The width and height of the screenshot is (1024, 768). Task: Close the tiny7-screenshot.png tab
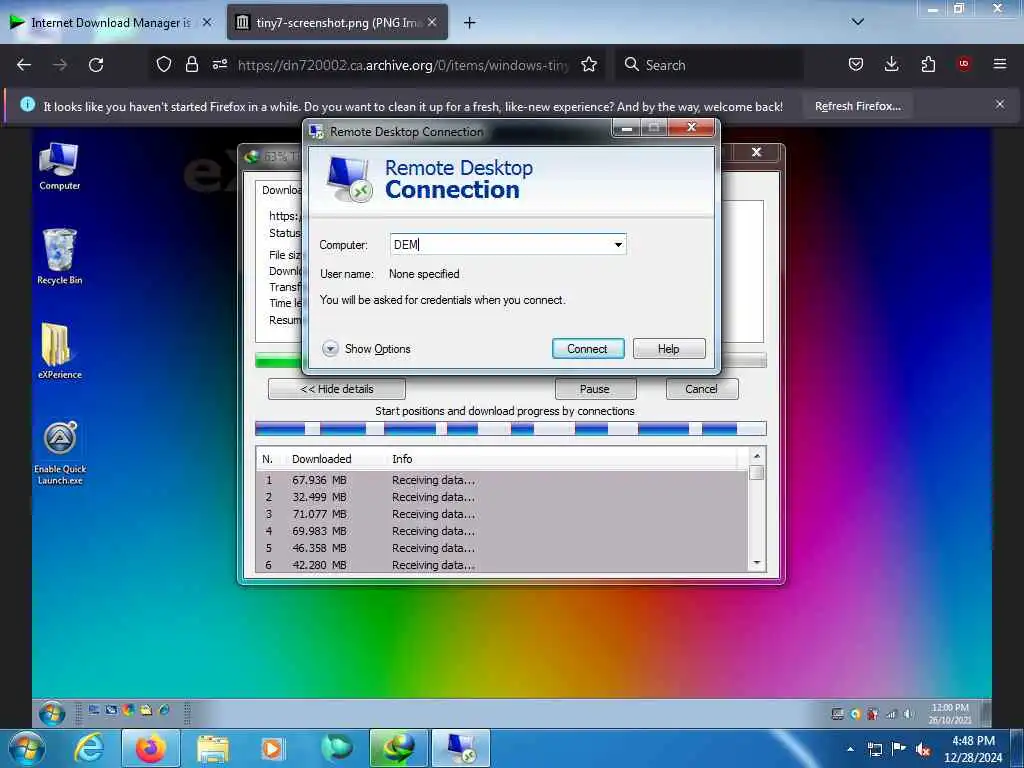click(432, 22)
